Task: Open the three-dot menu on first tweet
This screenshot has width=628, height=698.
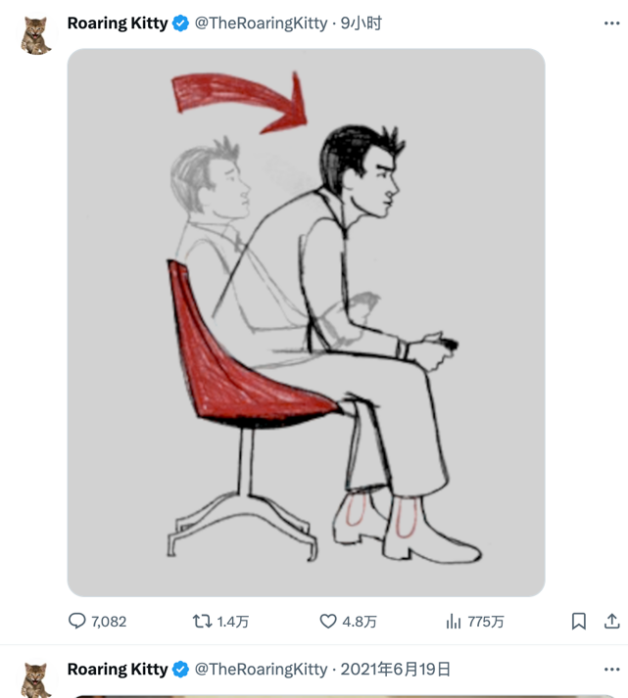Action: tap(612, 23)
